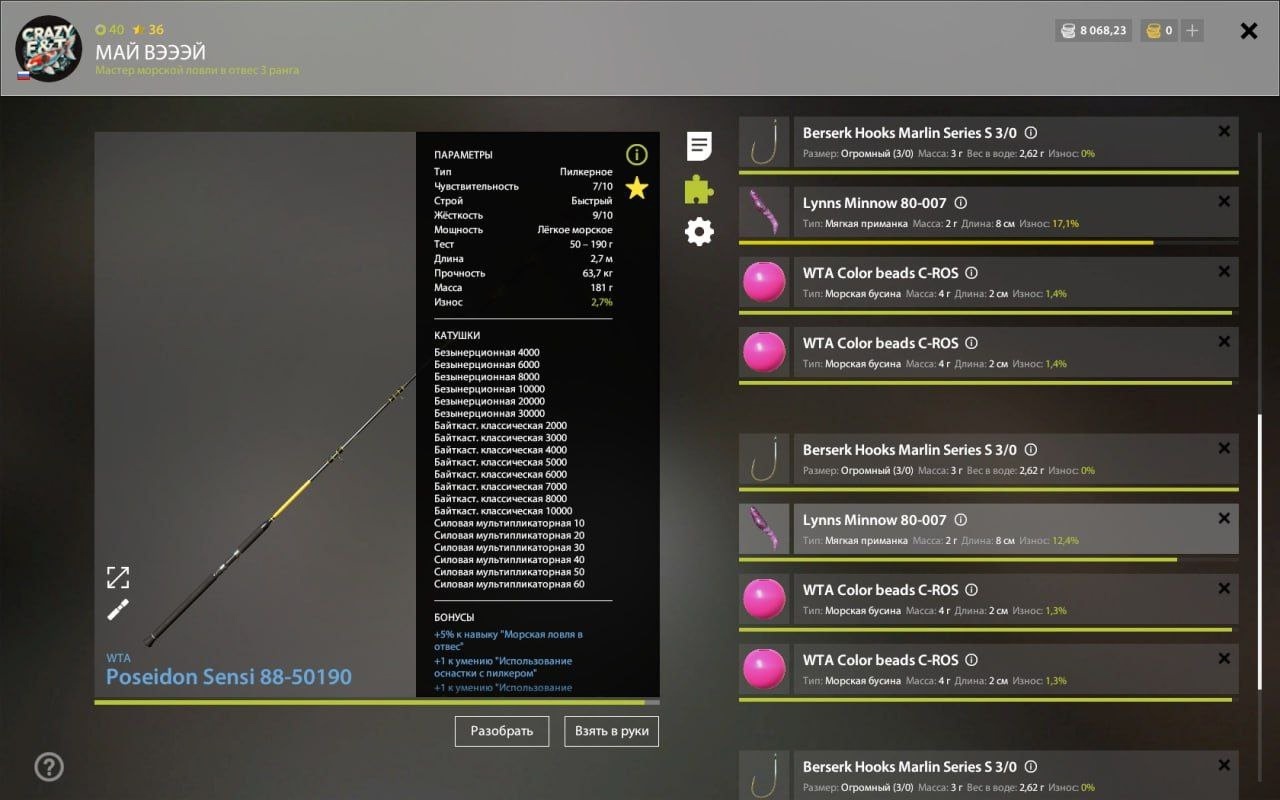Open the gear settings tab
The width and height of the screenshot is (1280, 800).
point(699,233)
